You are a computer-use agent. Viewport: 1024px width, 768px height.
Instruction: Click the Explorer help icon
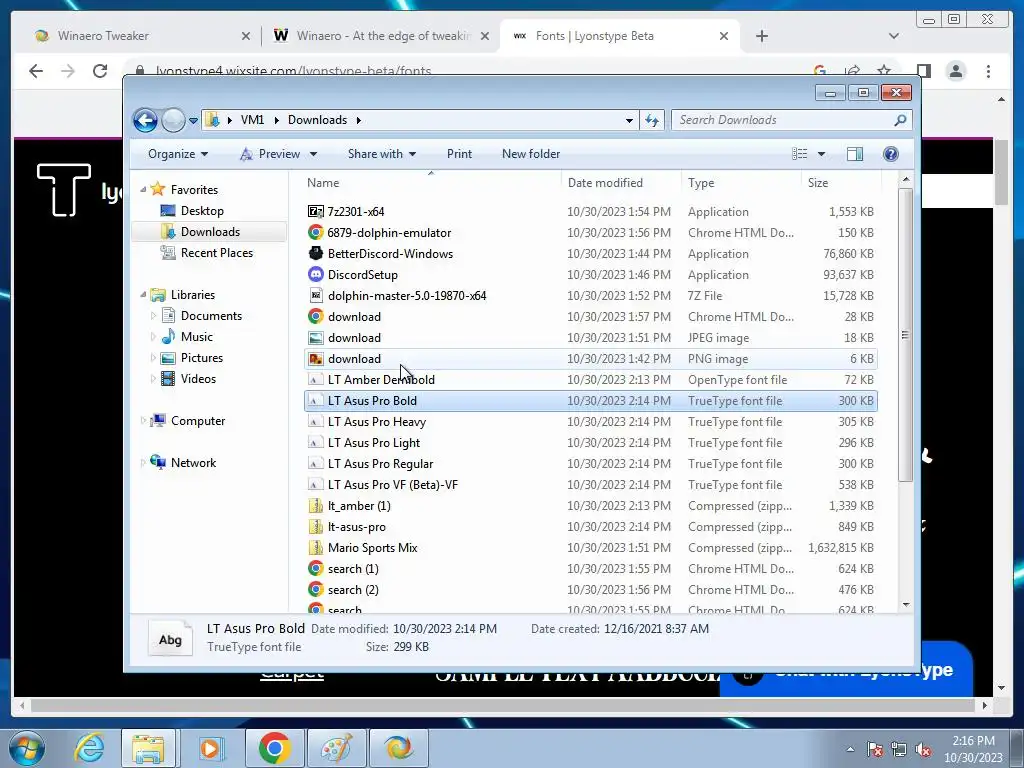point(891,154)
